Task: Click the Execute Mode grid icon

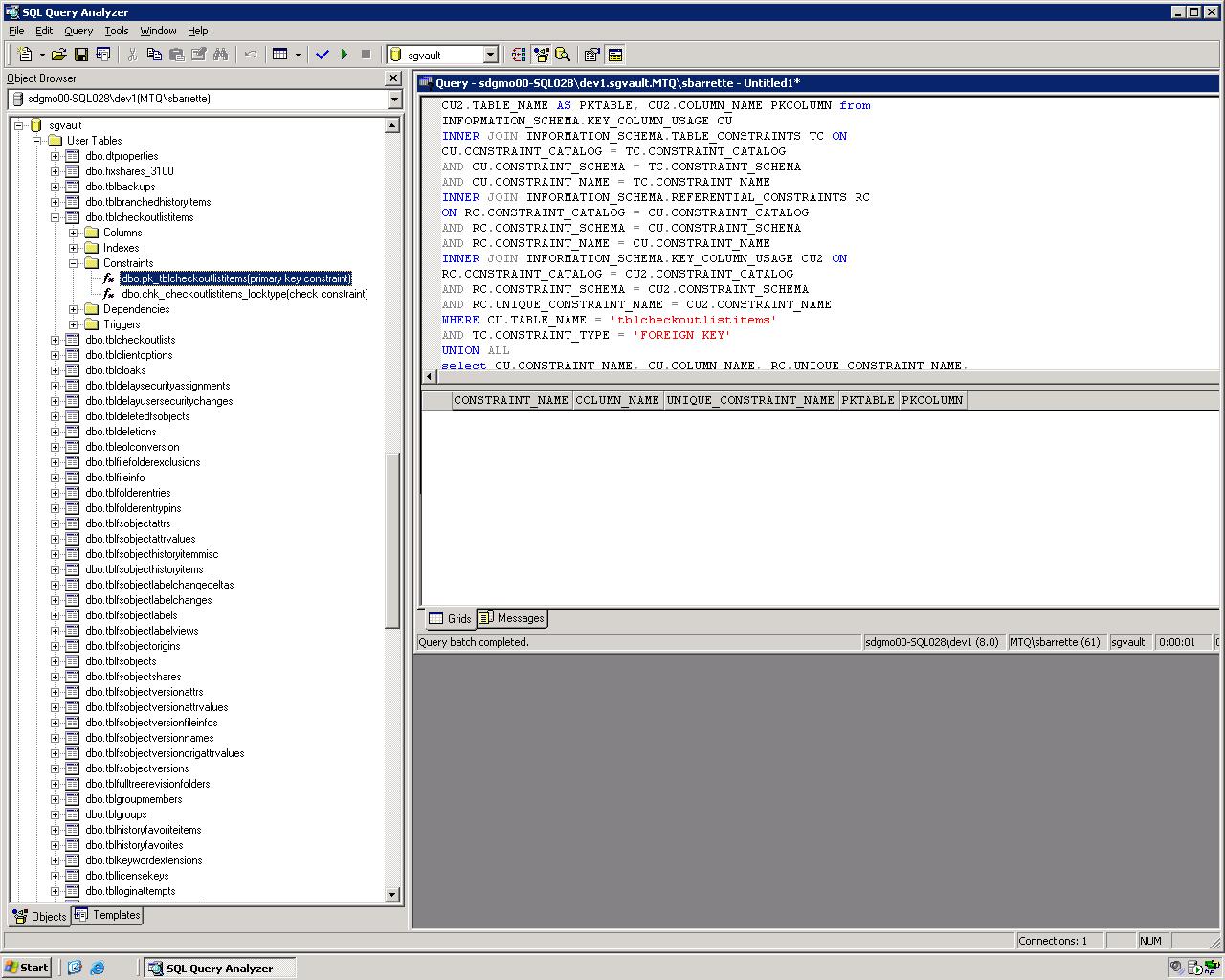Action: pyautogui.click(x=280, y=55)
